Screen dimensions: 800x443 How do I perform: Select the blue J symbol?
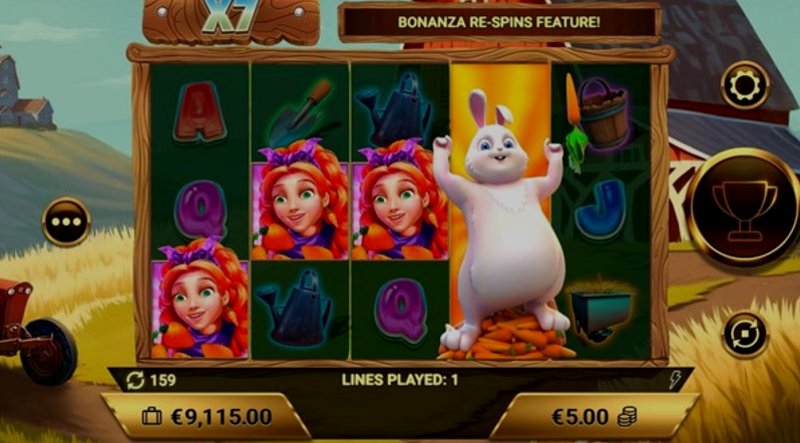coord(601,209)
